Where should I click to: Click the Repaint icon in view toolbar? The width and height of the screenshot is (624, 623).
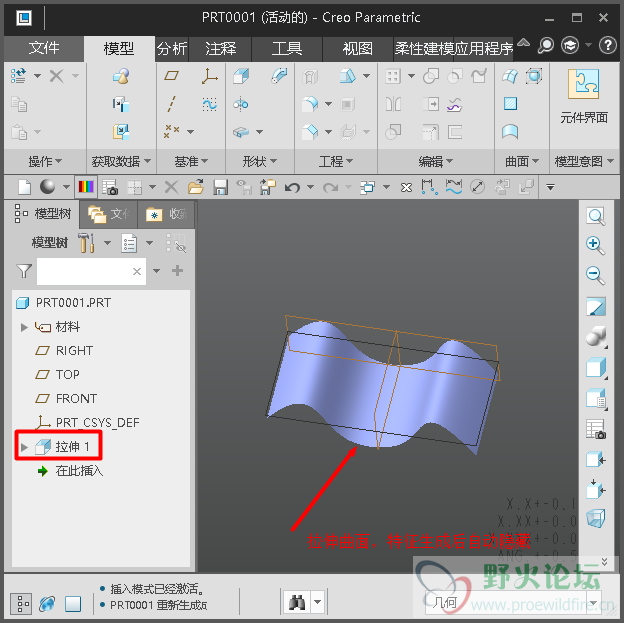click(596, 307)
